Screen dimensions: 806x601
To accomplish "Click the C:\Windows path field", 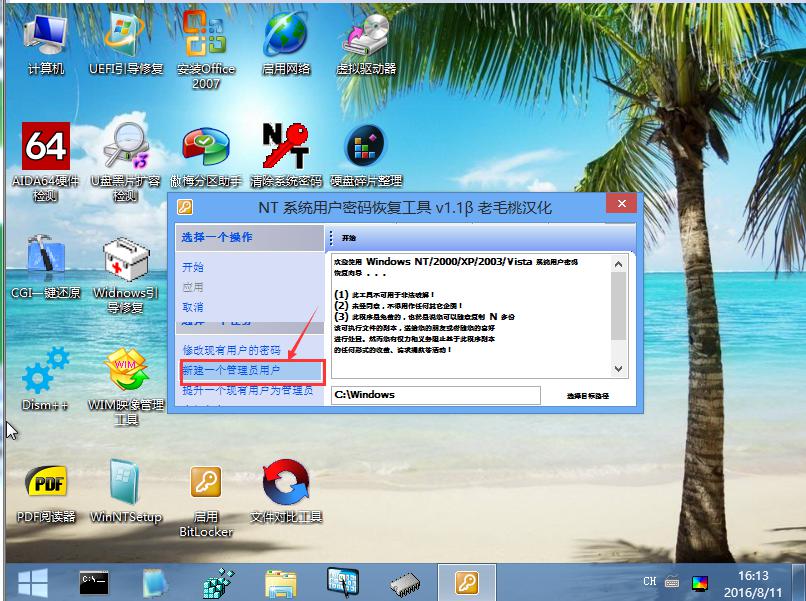I will (435, 395).
